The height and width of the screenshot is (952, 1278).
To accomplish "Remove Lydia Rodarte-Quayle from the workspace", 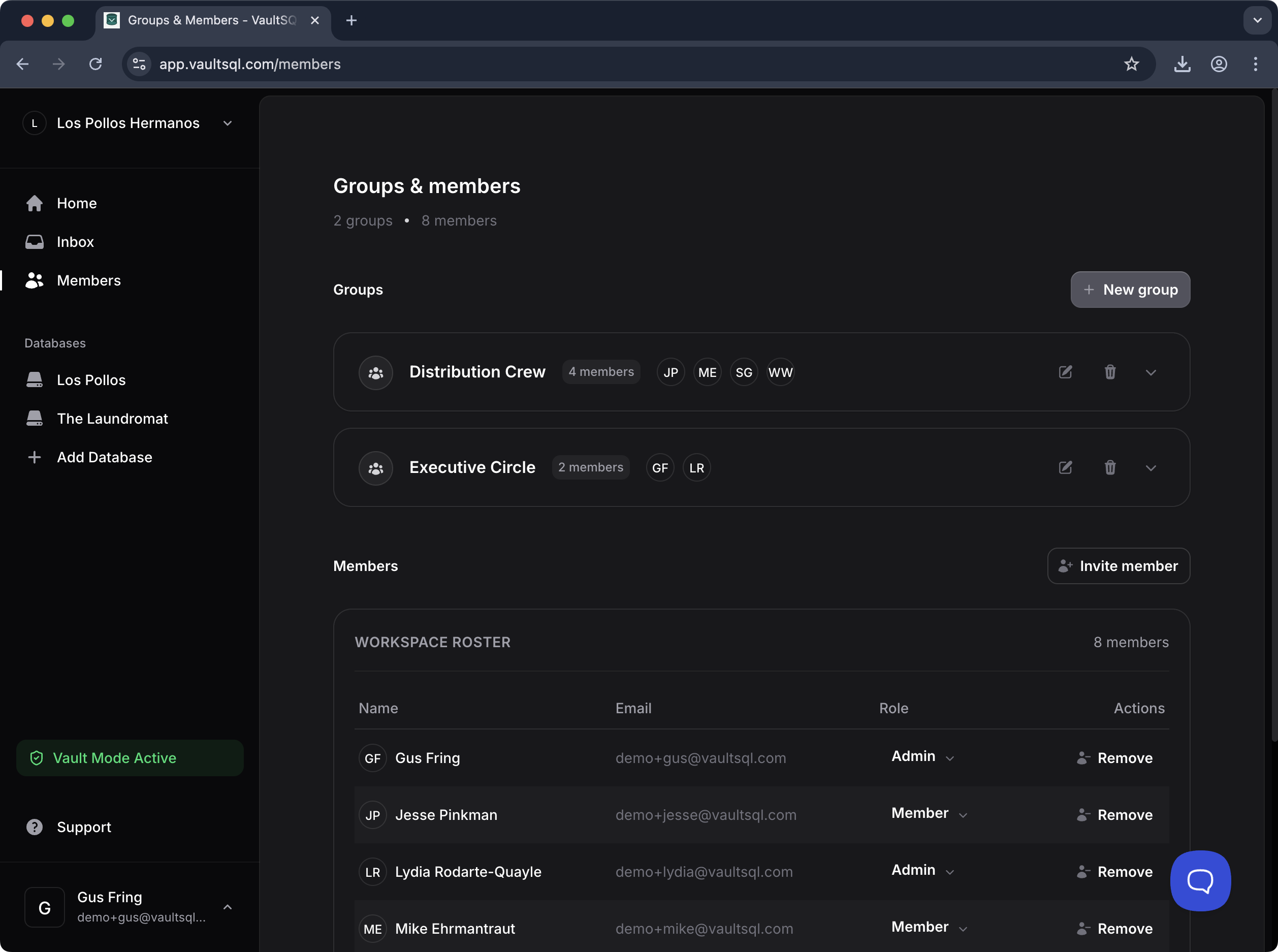I will coord(1114,872).
